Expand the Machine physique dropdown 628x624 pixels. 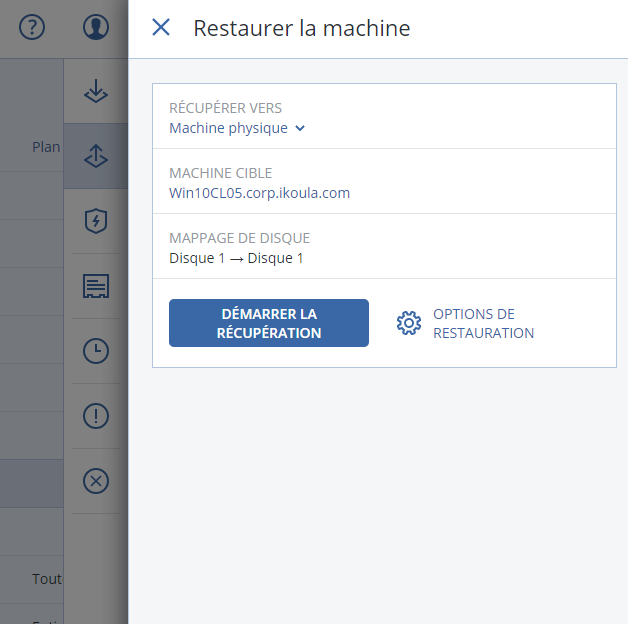click(x=237, y=128)
